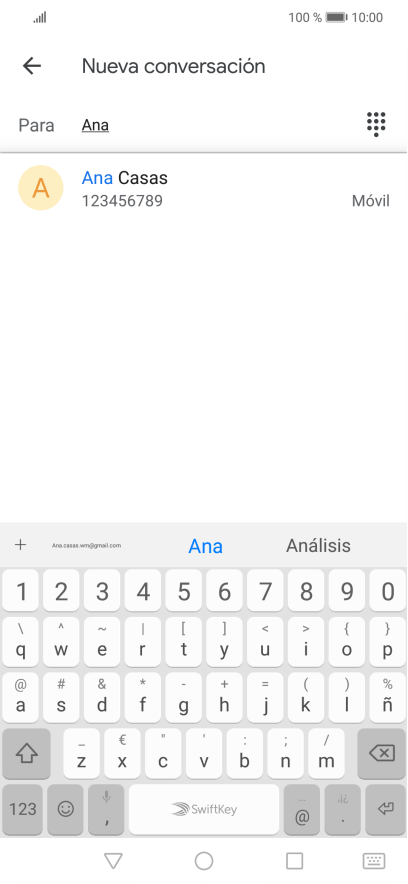
Task: Choose contact Ana Casas 123456789
Action: point(204,188)
